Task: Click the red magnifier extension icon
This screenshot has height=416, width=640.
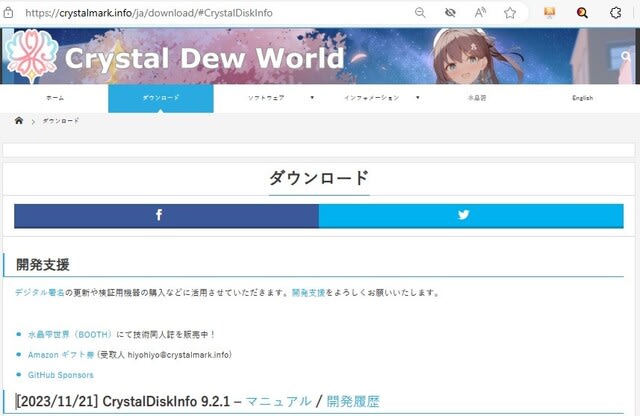Action: 582,13
